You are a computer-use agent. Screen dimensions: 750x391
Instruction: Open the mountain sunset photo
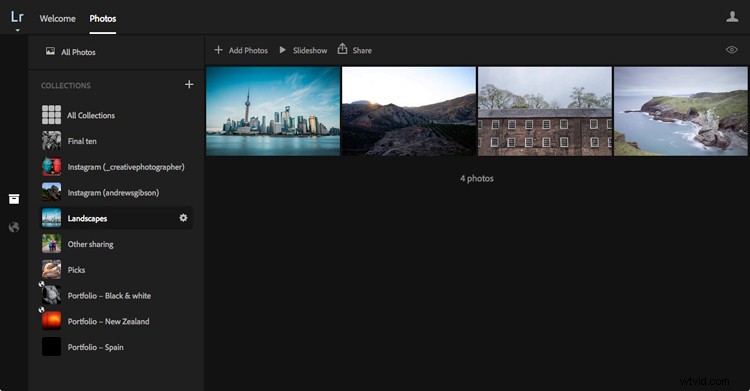pos(409,111)
